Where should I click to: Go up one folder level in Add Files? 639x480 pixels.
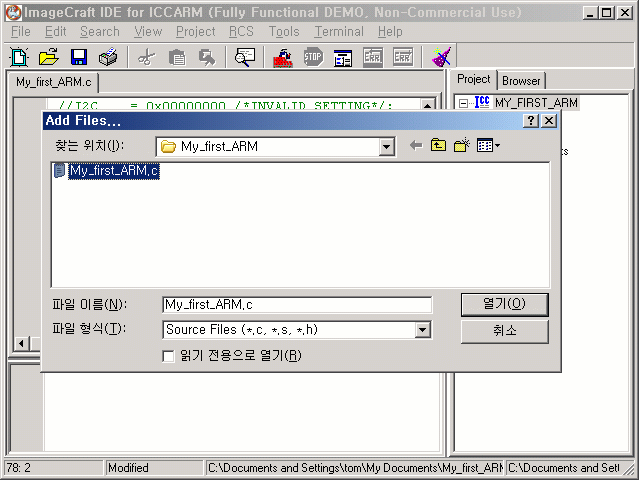pyautogui.click(x=438, y=145)
